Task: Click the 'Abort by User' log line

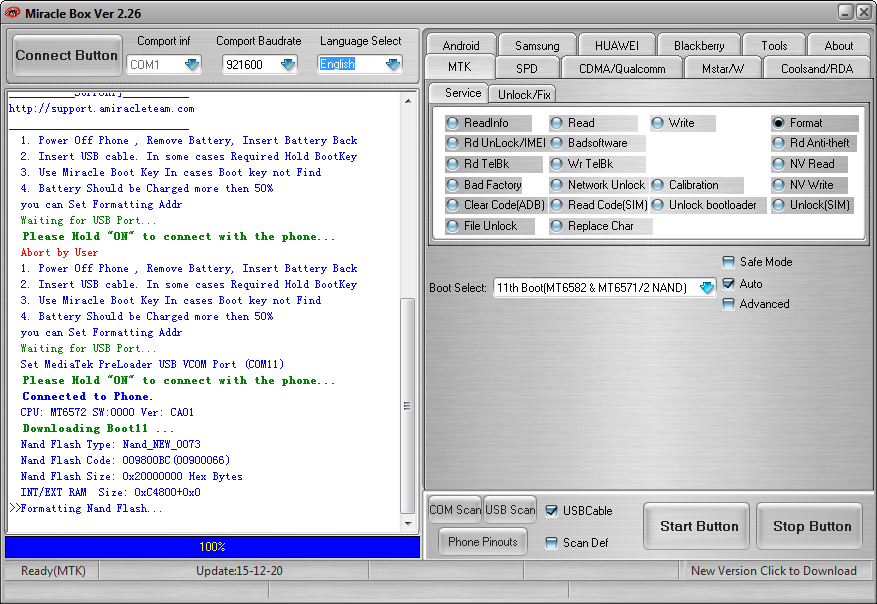Action: 59,252
